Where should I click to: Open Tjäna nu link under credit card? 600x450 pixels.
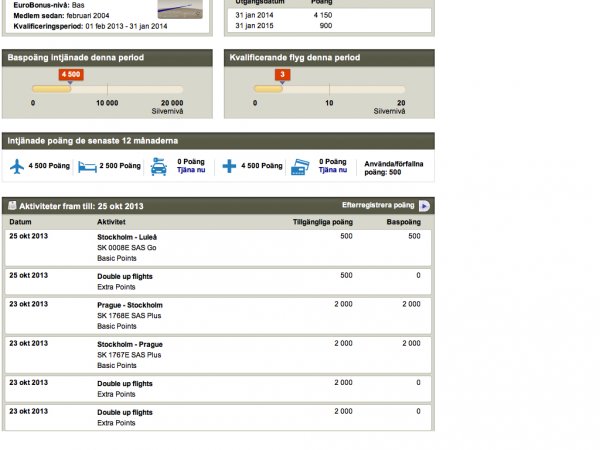click(x=333, y=170)
